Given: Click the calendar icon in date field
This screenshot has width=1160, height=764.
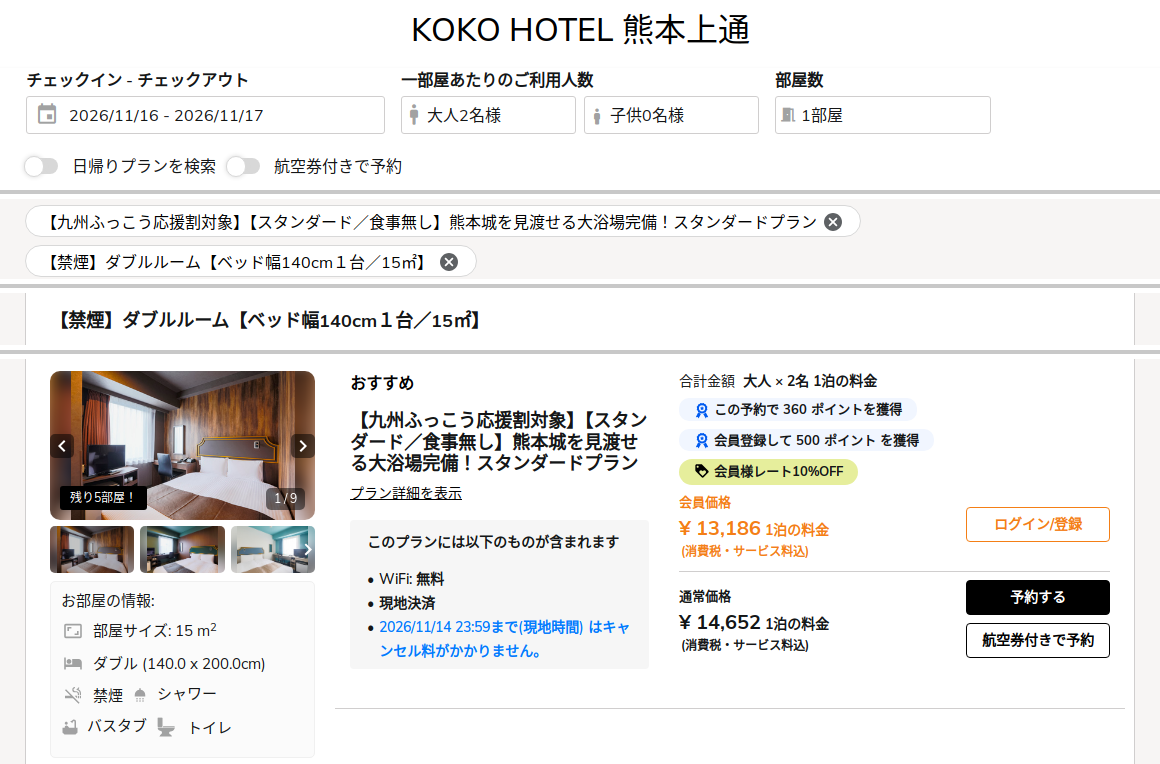Looking at the screenshot, I should [x=47, y=114].
